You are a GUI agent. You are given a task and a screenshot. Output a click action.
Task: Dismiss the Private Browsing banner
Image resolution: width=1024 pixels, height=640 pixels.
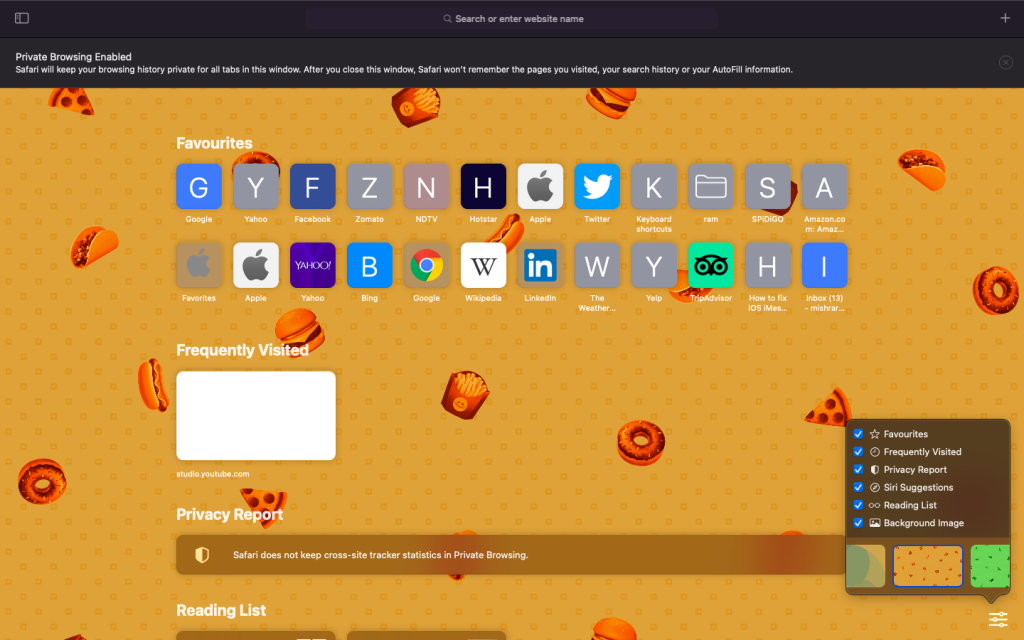[1006, 62]
